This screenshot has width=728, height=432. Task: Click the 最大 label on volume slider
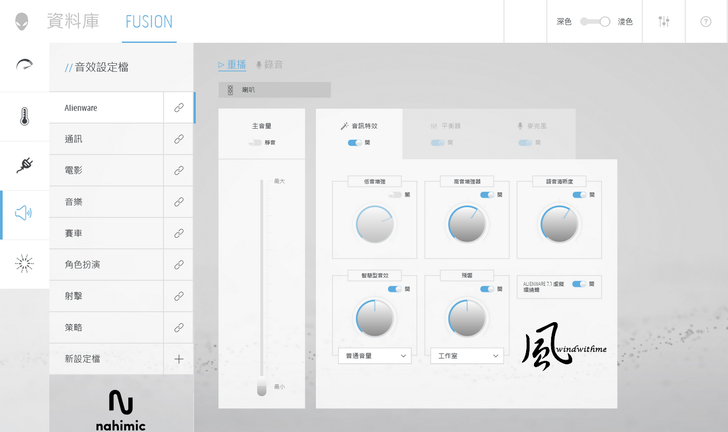click(280, 181)
